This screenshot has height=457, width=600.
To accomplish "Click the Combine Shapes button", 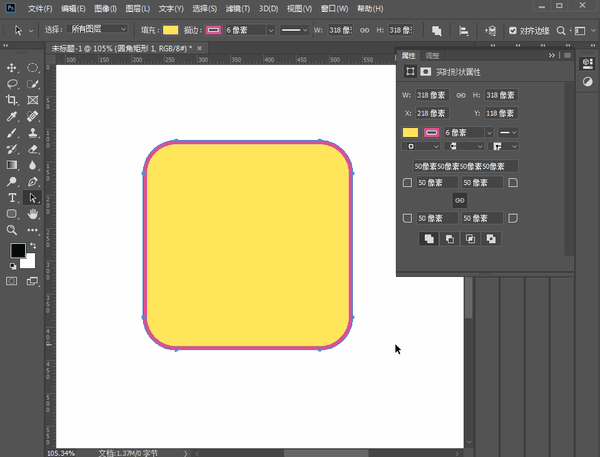I will [x=429, y=239].
